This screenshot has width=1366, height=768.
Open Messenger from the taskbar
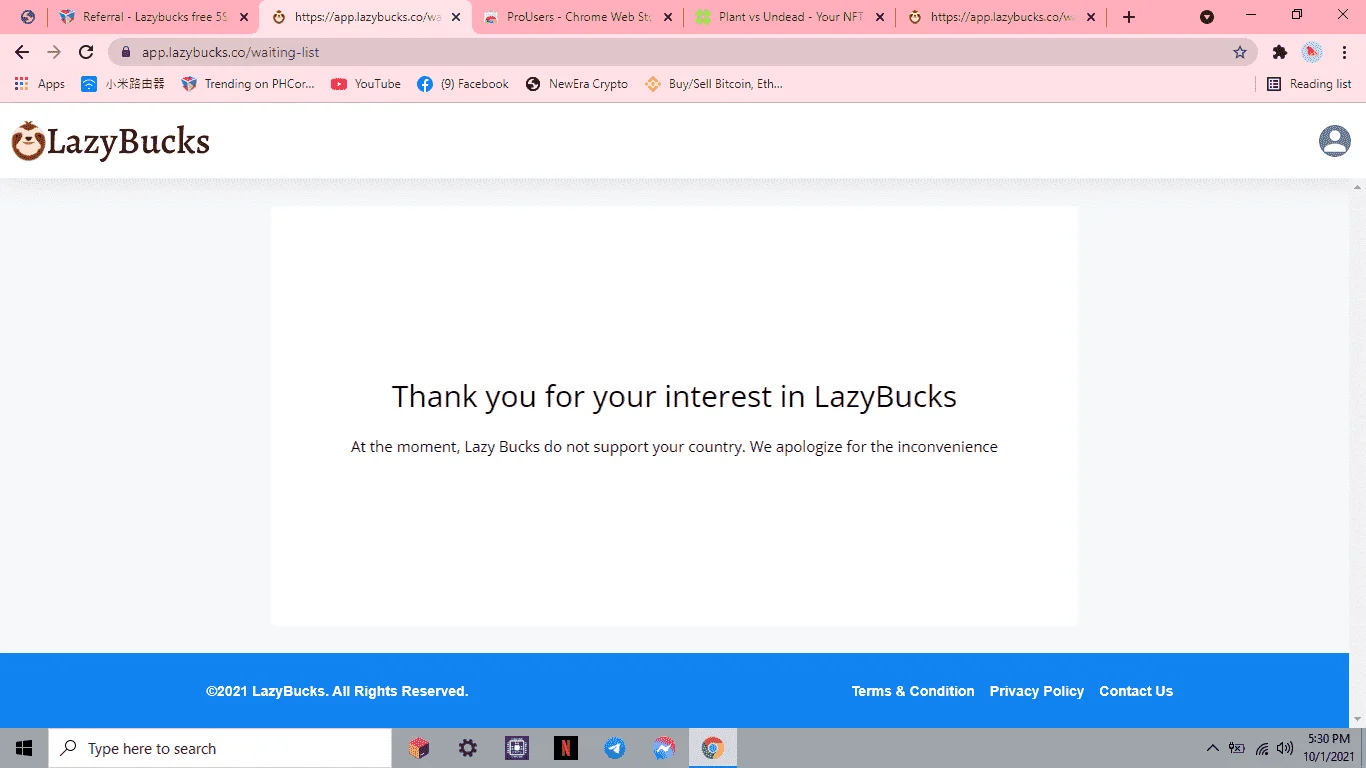coord(664,748)
